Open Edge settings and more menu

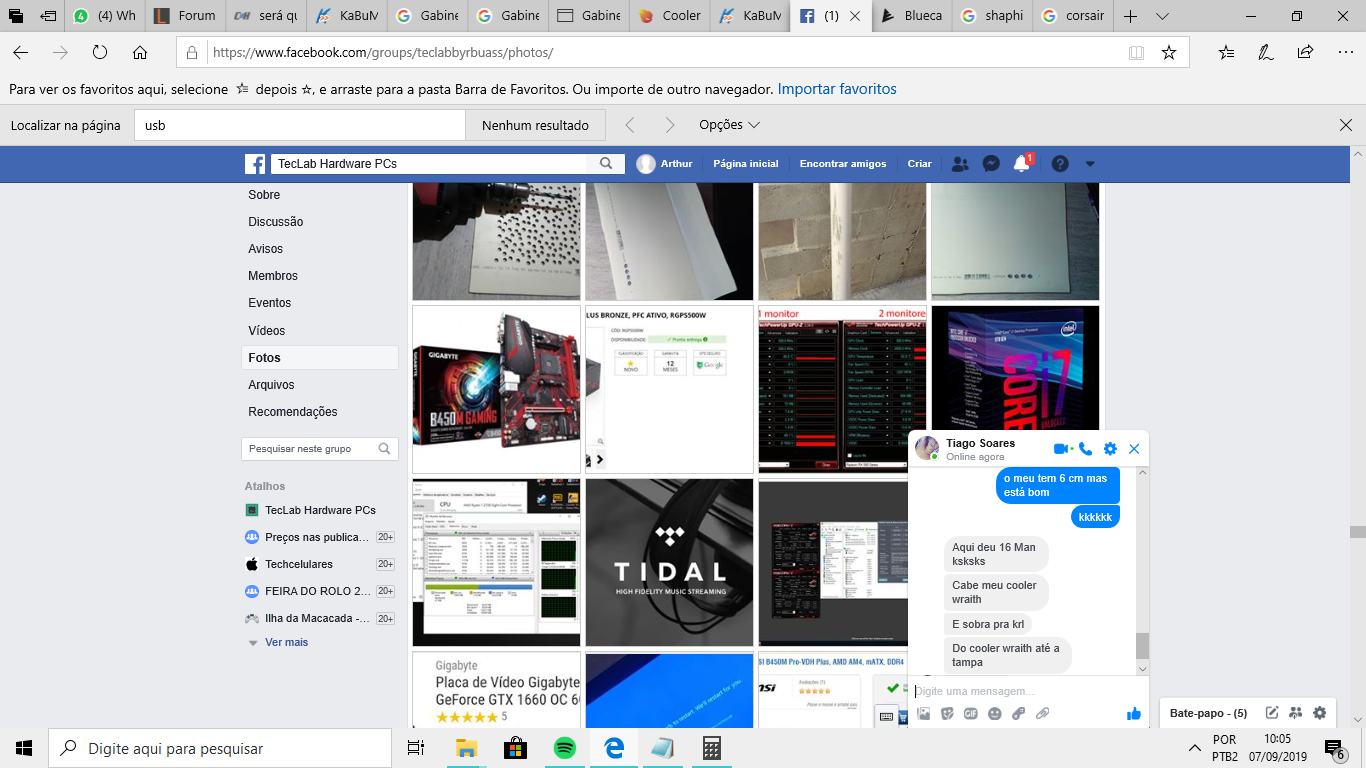tap(1343, 53)
